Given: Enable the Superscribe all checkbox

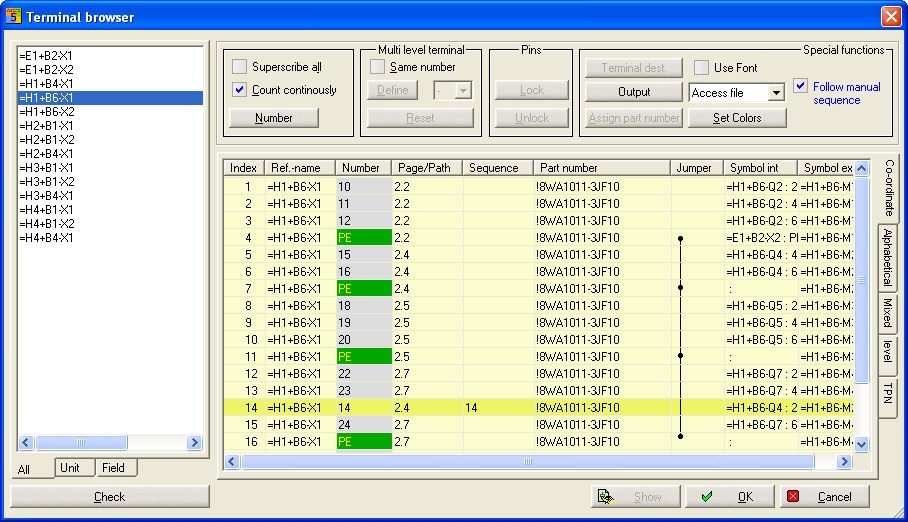Looking at the screenshot, I should click(239, 67).
